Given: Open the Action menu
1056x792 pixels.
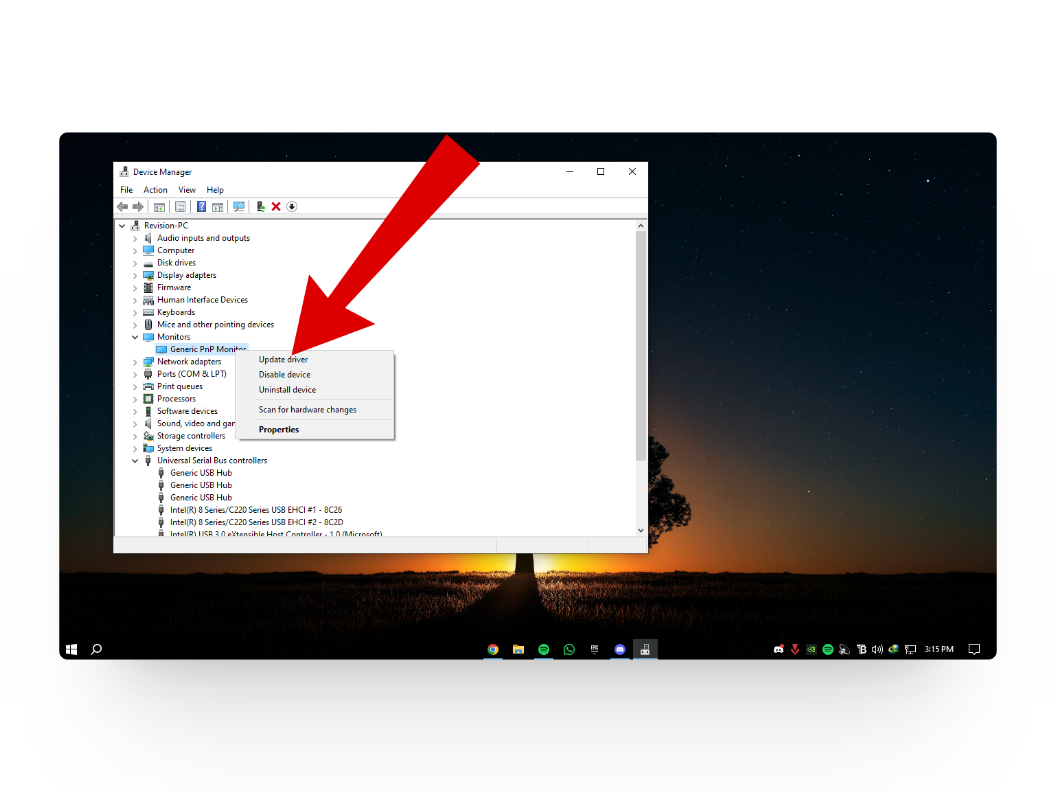Looking at the screenshot, I should click(x=156, y=190).
